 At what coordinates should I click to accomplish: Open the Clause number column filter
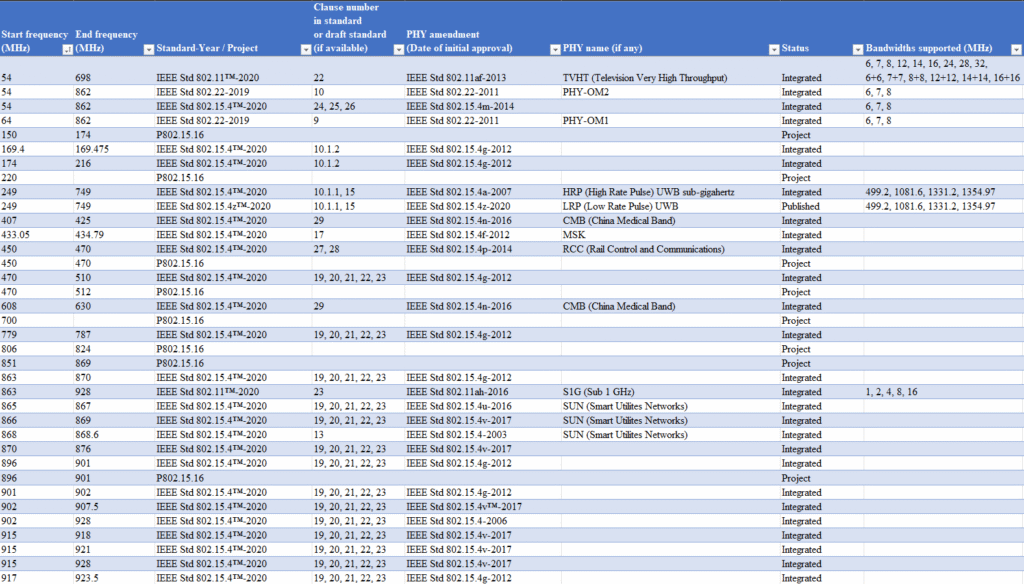(x=398, y=49)
